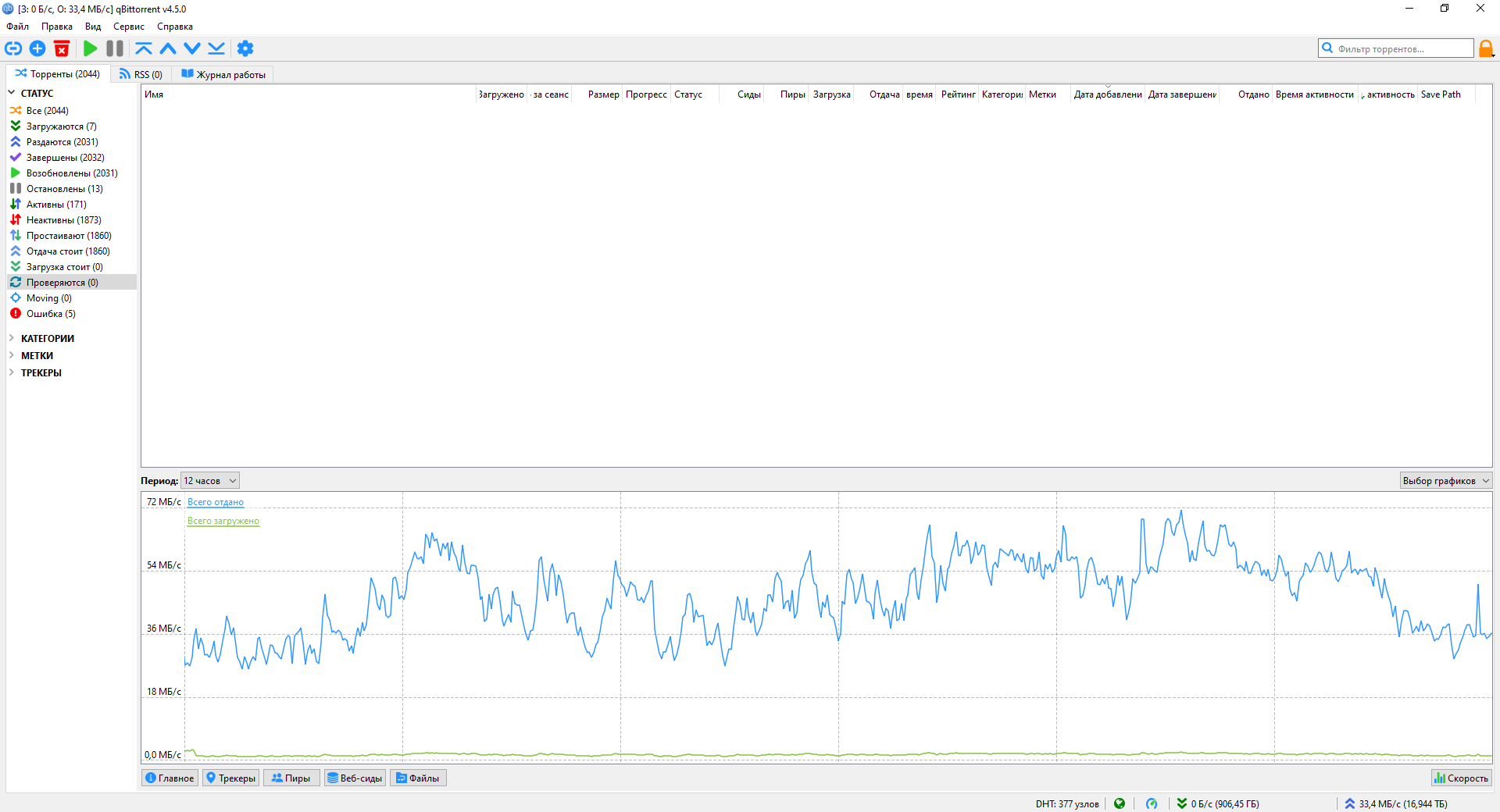Open settings via the gear icon
Image resolution: width=1500 pixels, height=812 pixels.
(245, 48)
